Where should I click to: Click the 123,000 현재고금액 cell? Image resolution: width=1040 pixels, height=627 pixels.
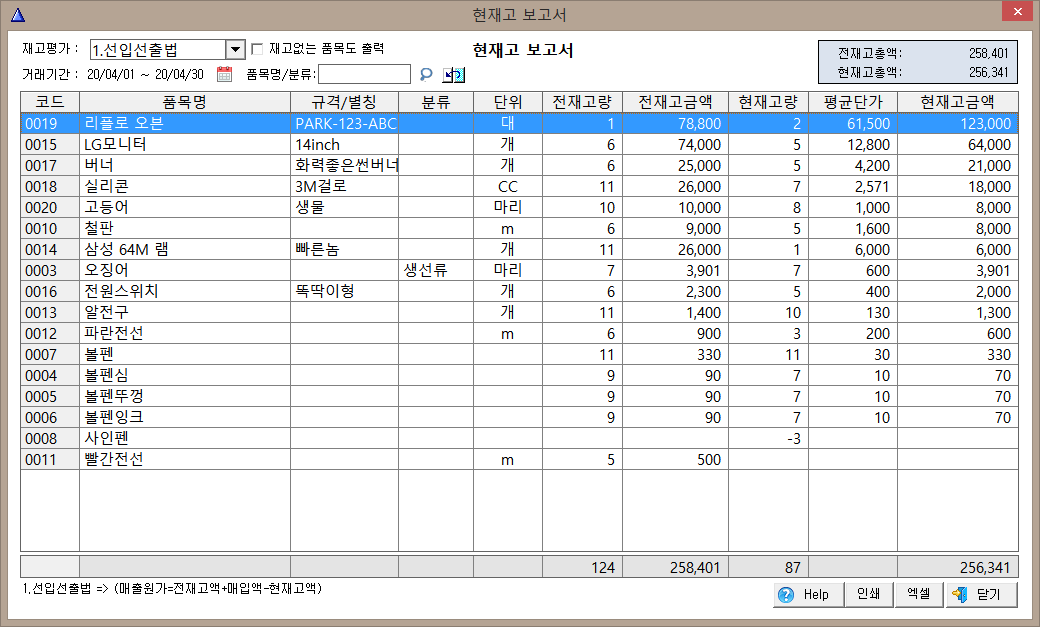tap(958, 123)
